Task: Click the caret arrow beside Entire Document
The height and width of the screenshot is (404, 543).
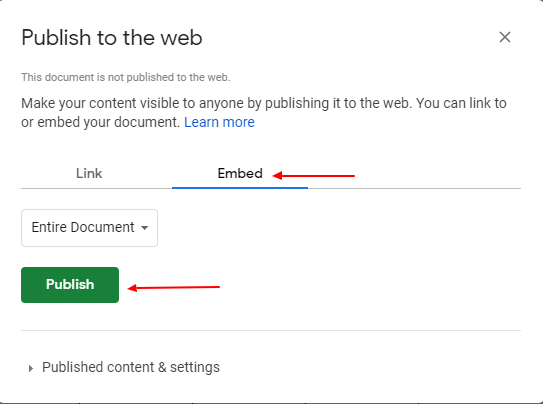Action: (145, 228)
